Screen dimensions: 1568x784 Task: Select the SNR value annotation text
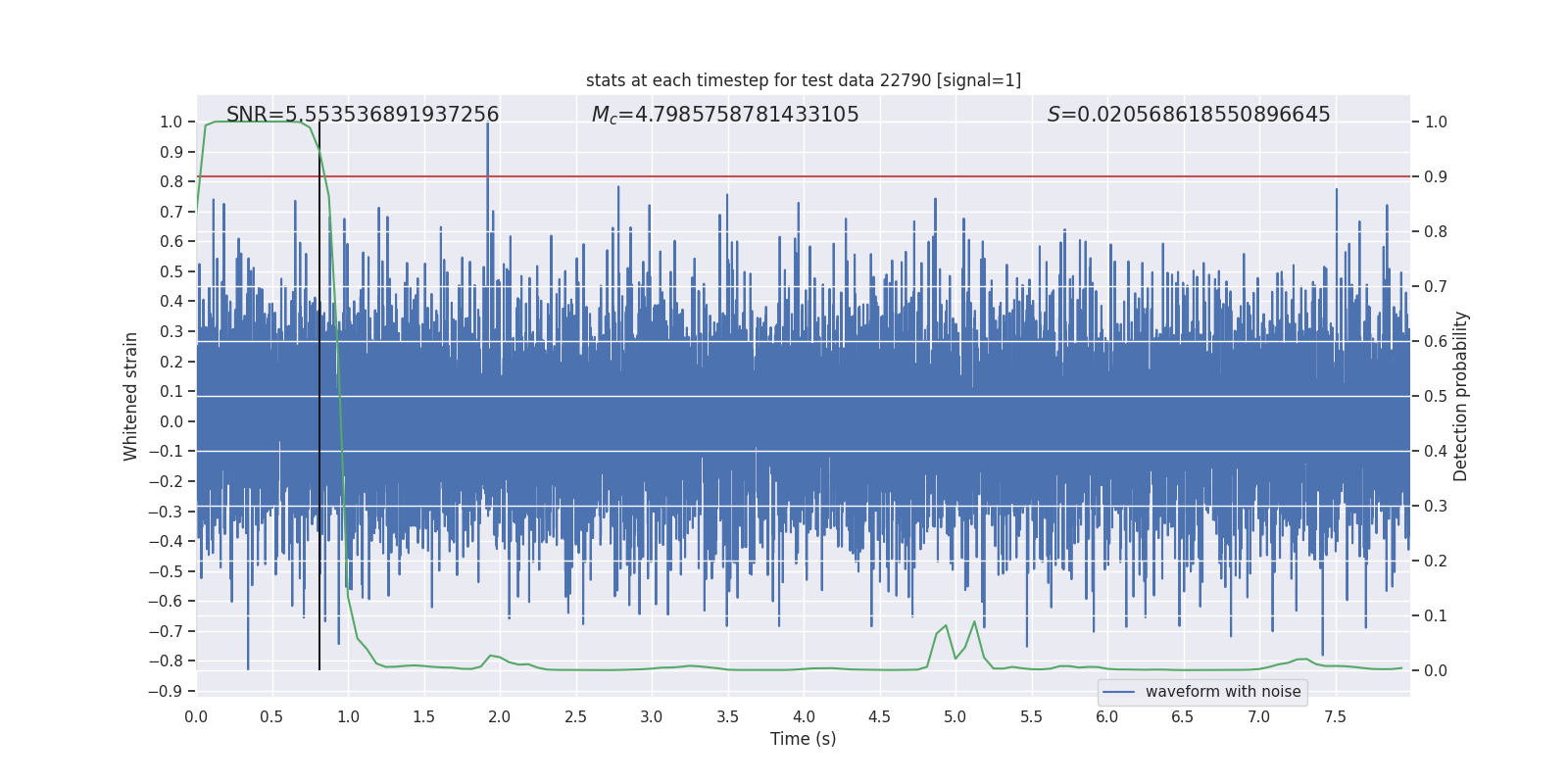point(363,115)
